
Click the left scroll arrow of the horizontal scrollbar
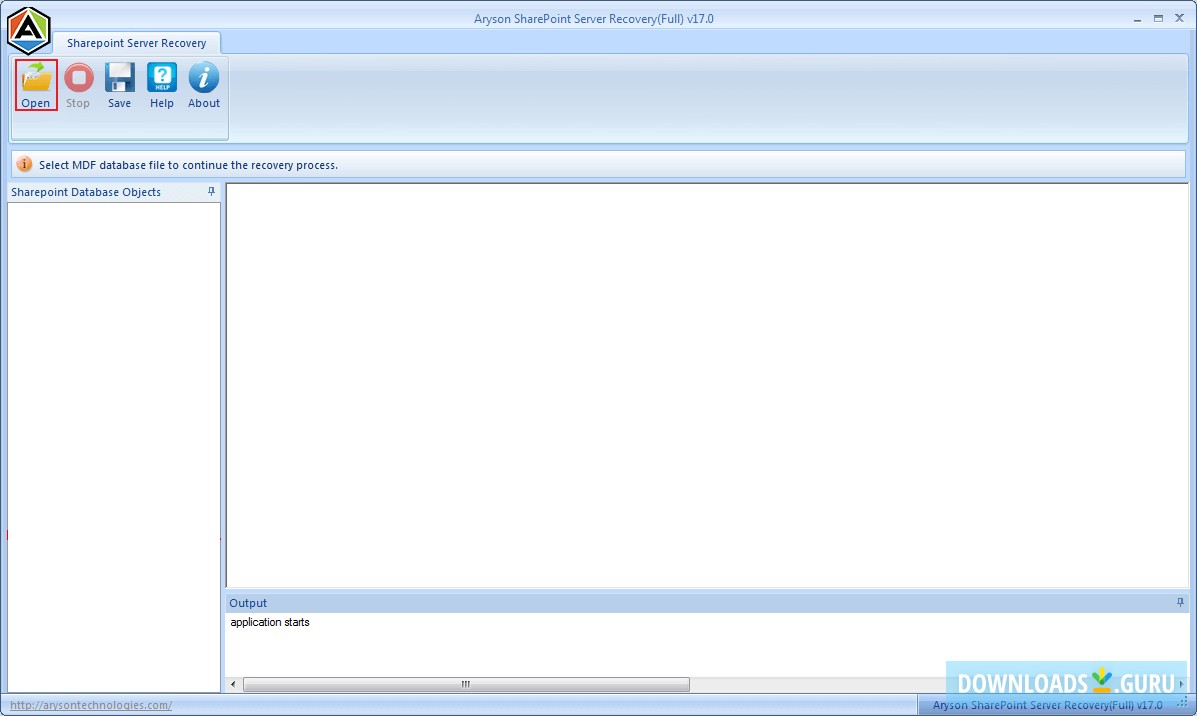(231, 684)
